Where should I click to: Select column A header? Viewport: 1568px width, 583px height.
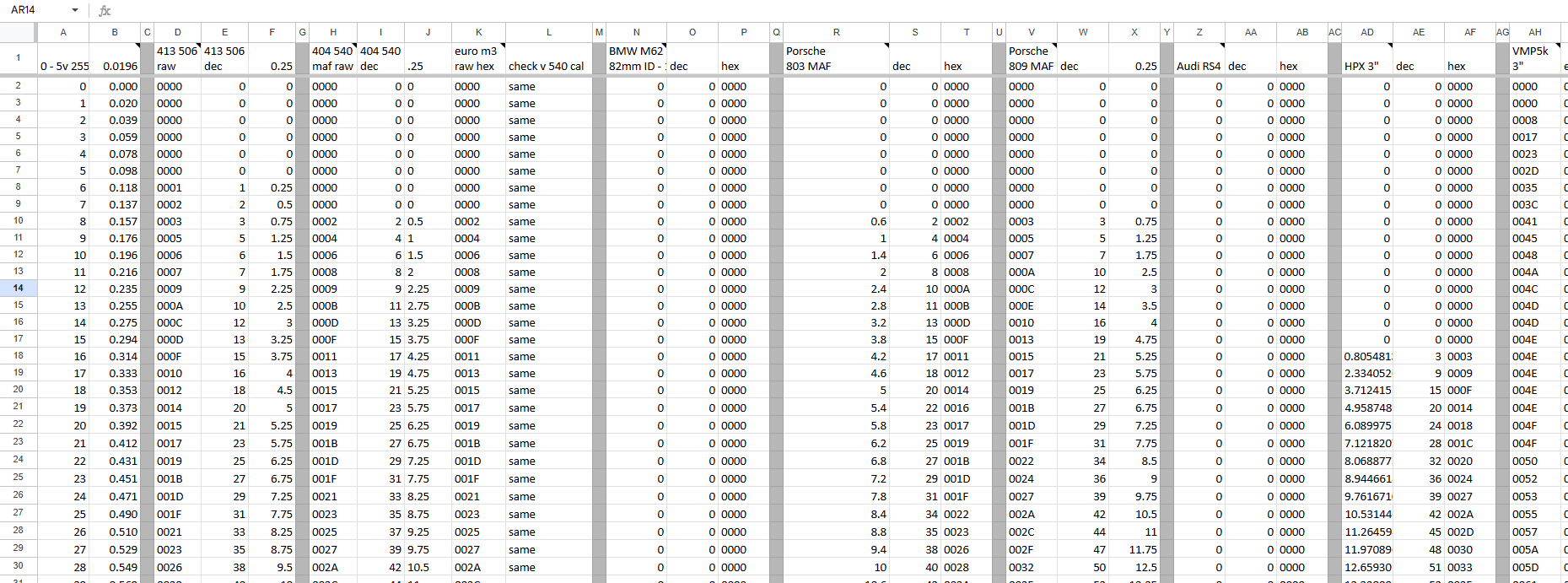click(x=63, y=32)
